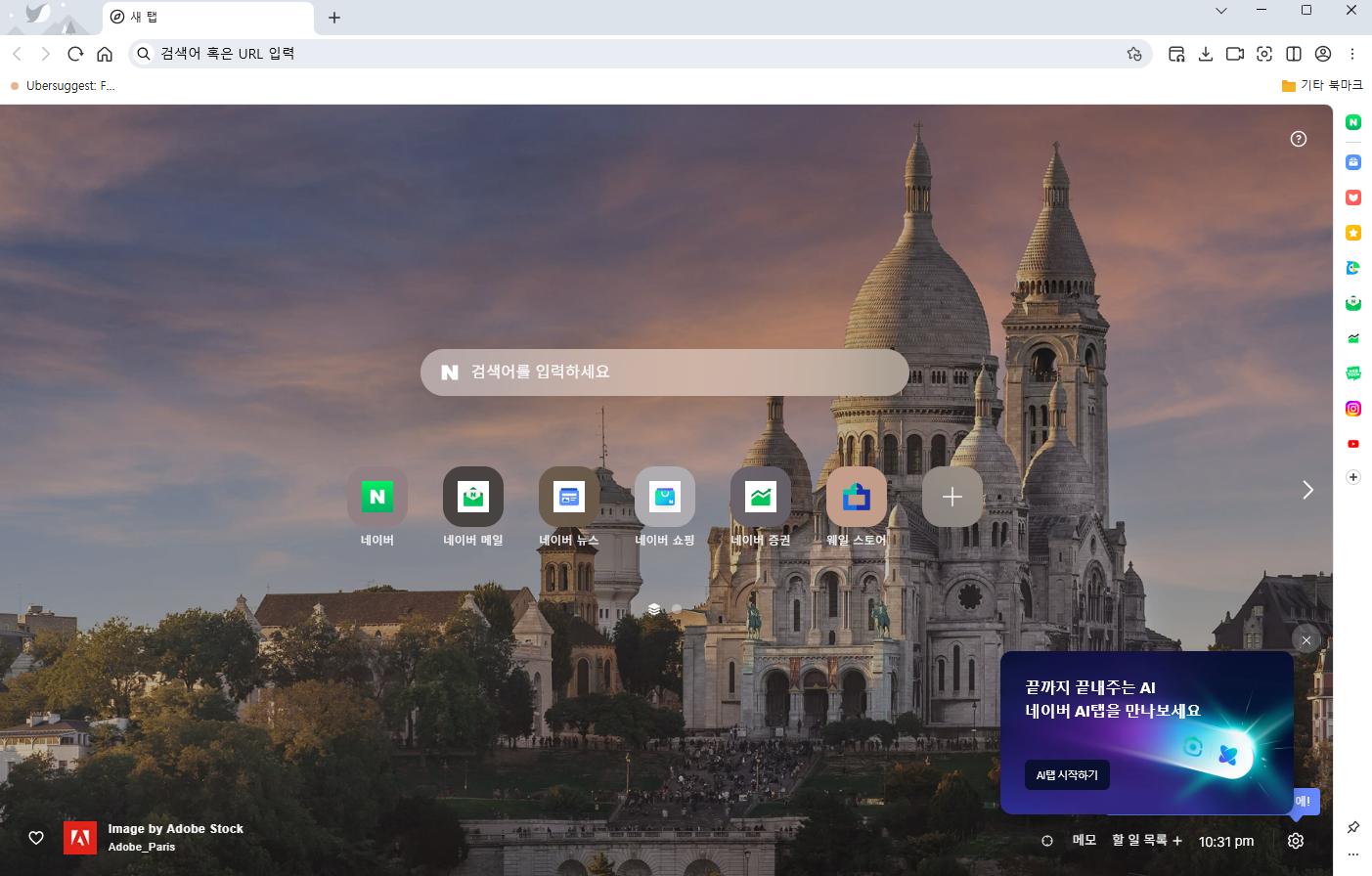The image size is (1372, 876).
Task: Click the search magnifier in the address bar
Action: point(144,54)
